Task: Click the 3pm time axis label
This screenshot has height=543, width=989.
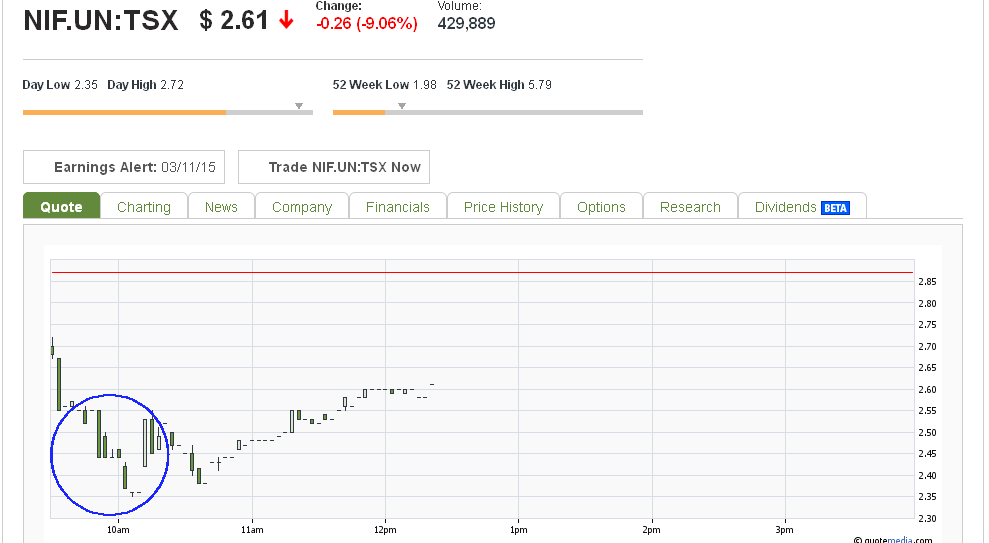Action: coord(785,530)
